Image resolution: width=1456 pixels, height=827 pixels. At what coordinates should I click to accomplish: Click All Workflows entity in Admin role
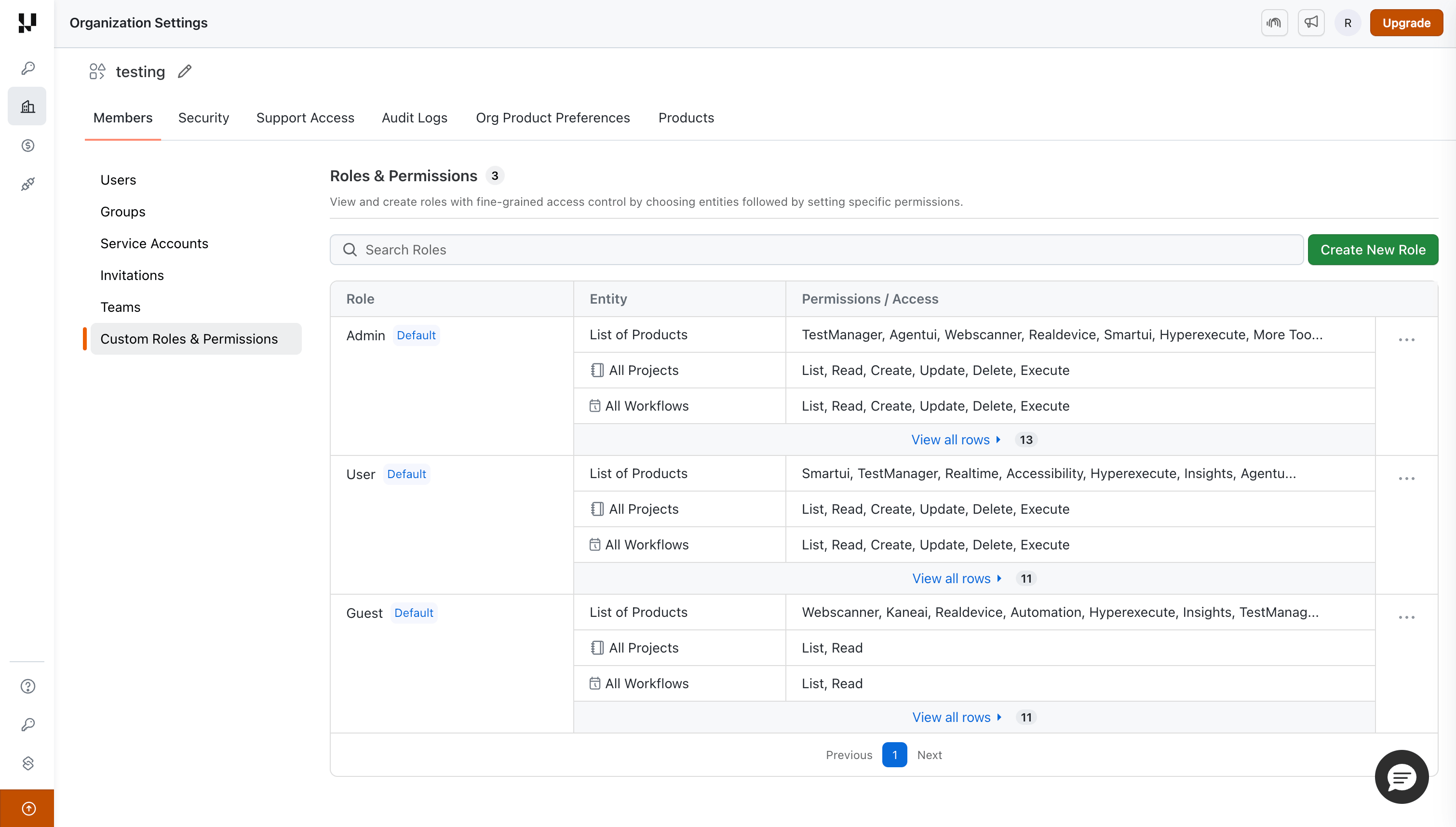(x=638, y=406)
